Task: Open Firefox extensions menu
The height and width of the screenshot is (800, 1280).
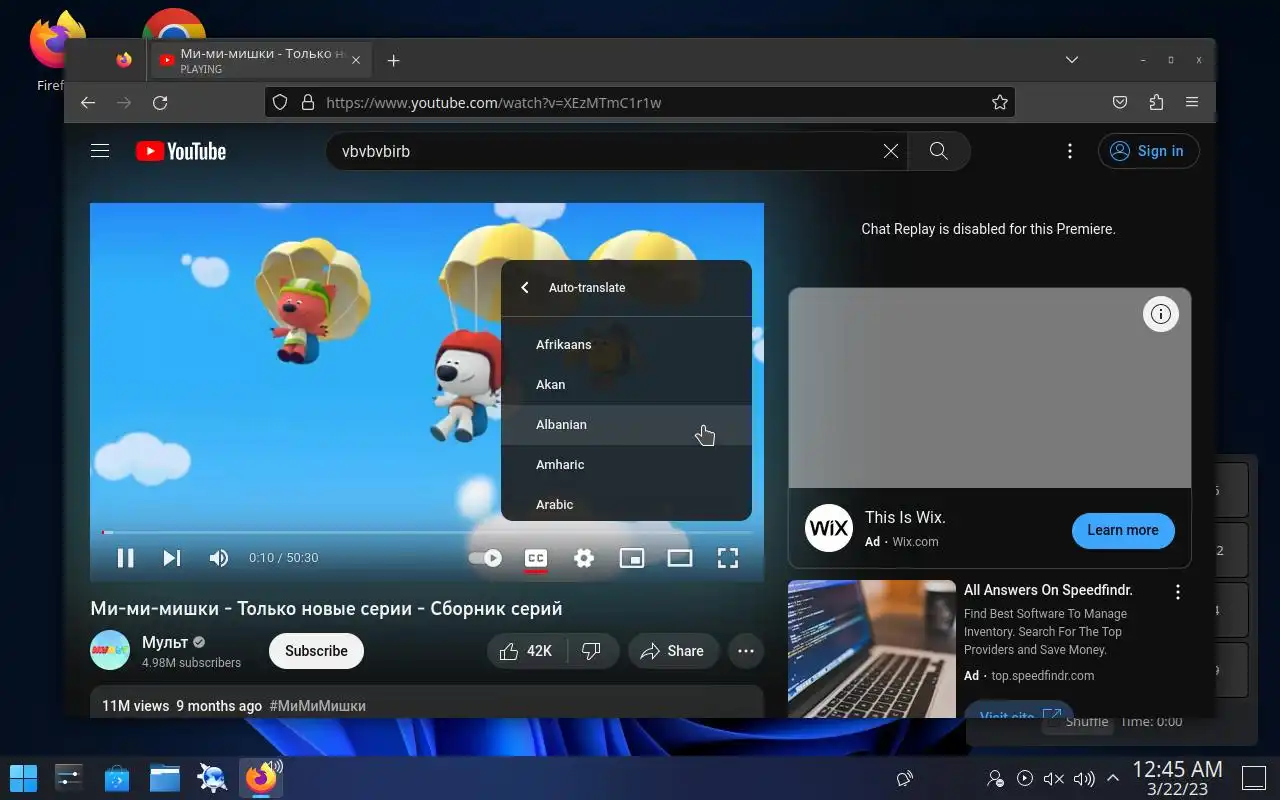Action: [x=1156, y=102]
